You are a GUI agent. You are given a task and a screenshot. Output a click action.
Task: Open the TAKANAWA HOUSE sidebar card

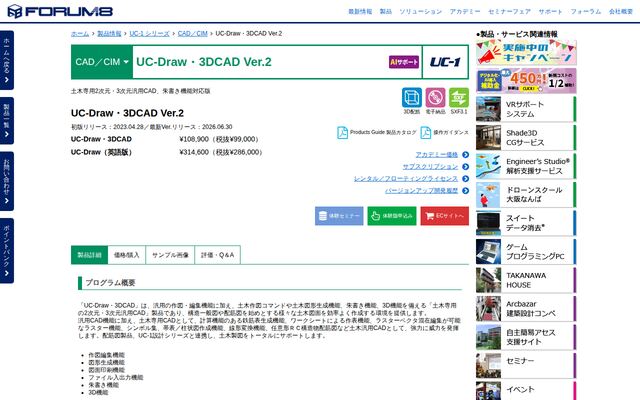526,280
